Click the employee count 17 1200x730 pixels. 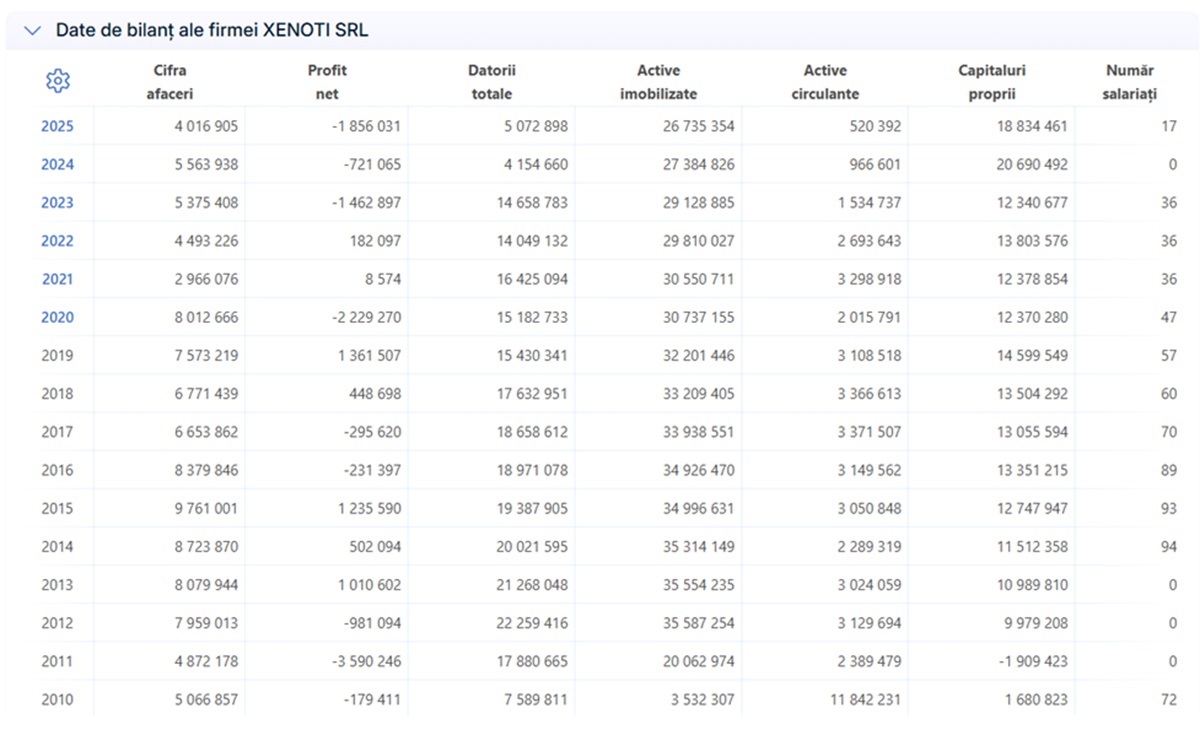click(x=1169, y=126)
